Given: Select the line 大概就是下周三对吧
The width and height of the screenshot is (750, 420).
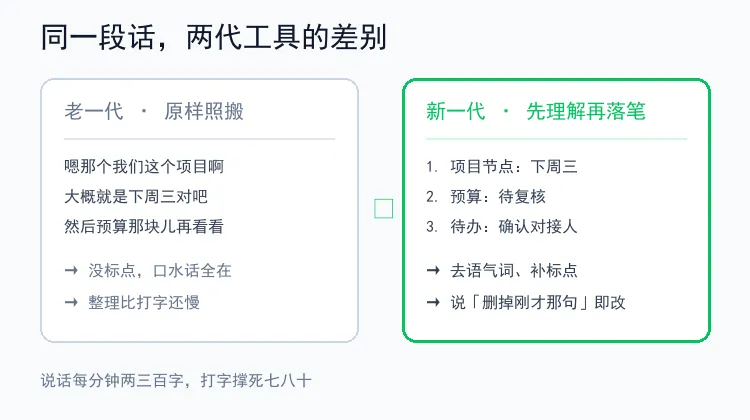Looking at the screenshot, I should coord(136,197).
